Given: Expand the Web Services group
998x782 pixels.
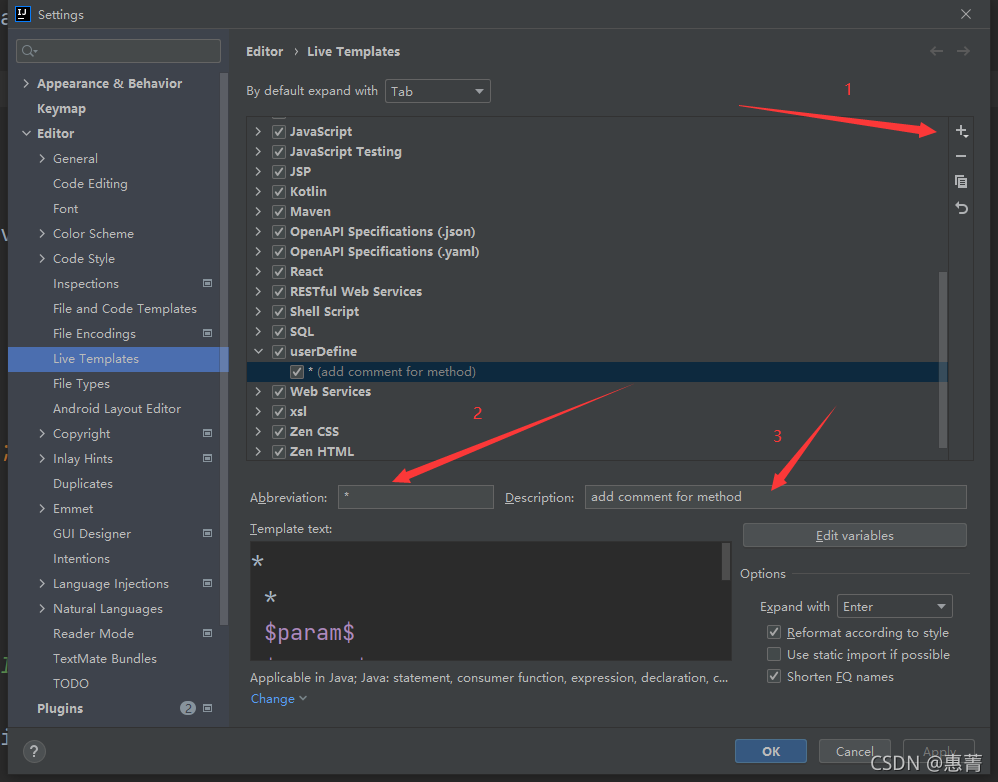Looking at the screenshot, I should 258,391.
